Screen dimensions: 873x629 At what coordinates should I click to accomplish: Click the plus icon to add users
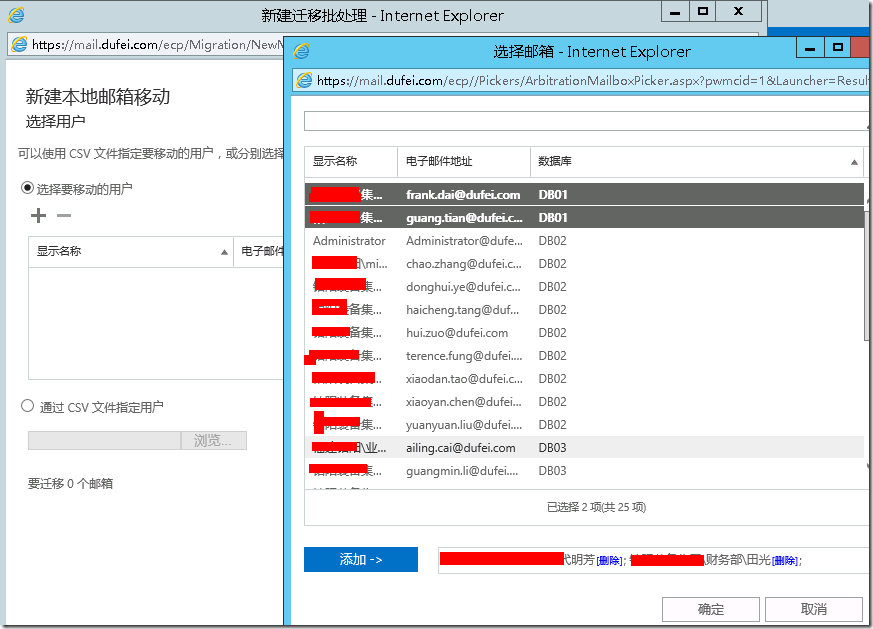click(38, 215)
